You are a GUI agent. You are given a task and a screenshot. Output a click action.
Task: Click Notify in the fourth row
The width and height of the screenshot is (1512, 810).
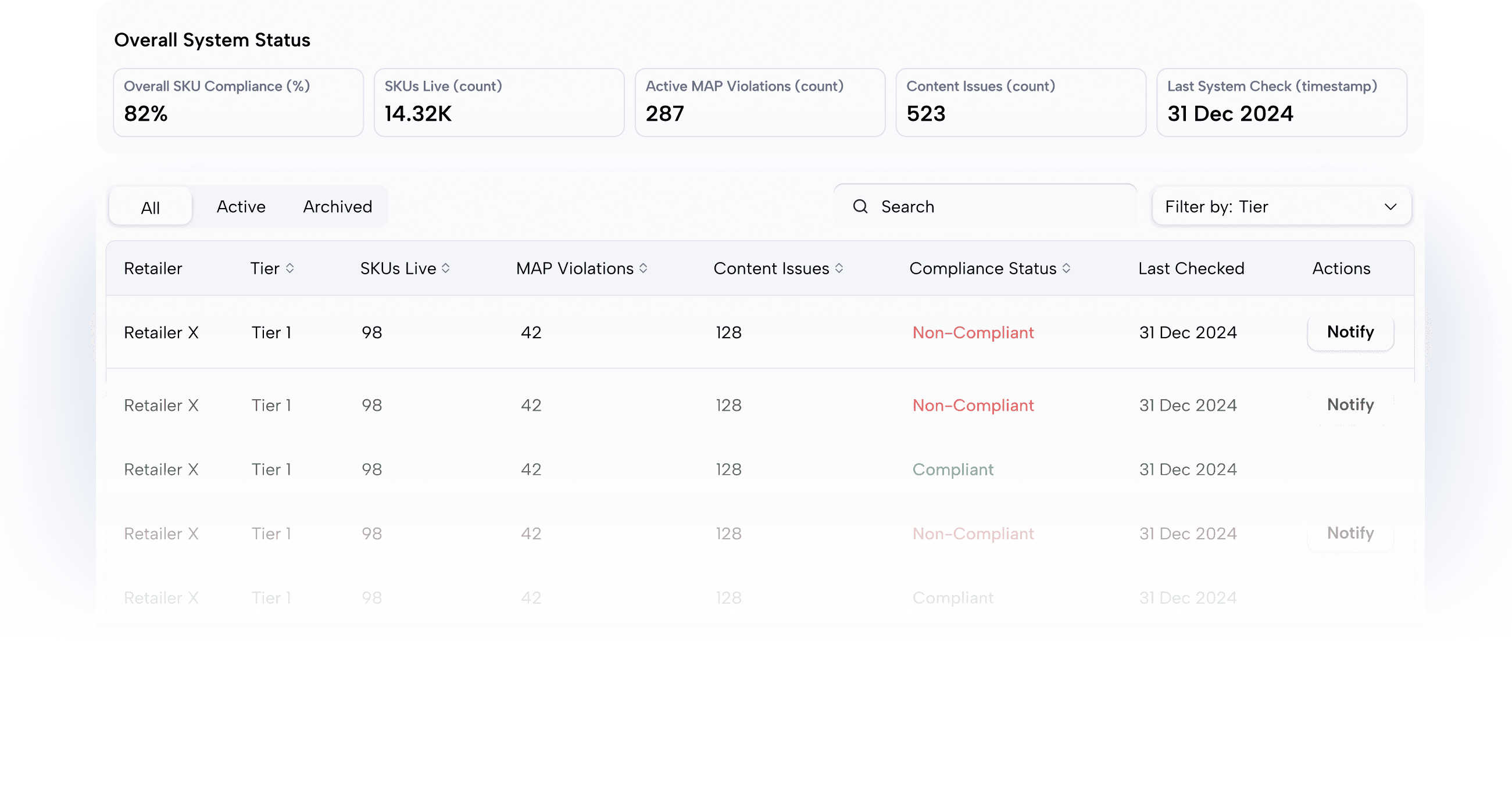tap(1350, 533)
